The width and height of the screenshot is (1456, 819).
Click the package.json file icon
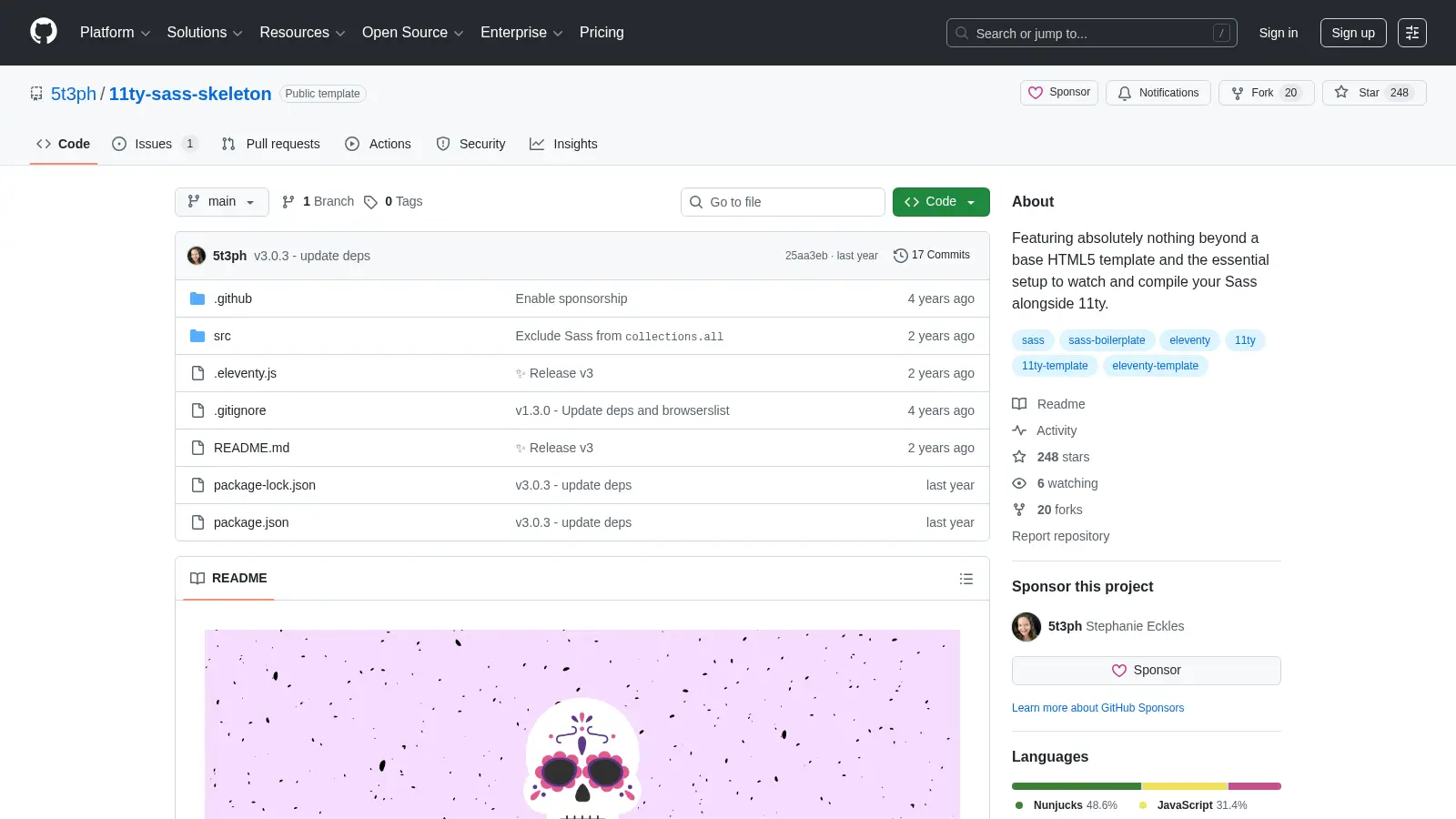(x=197, y=522)
